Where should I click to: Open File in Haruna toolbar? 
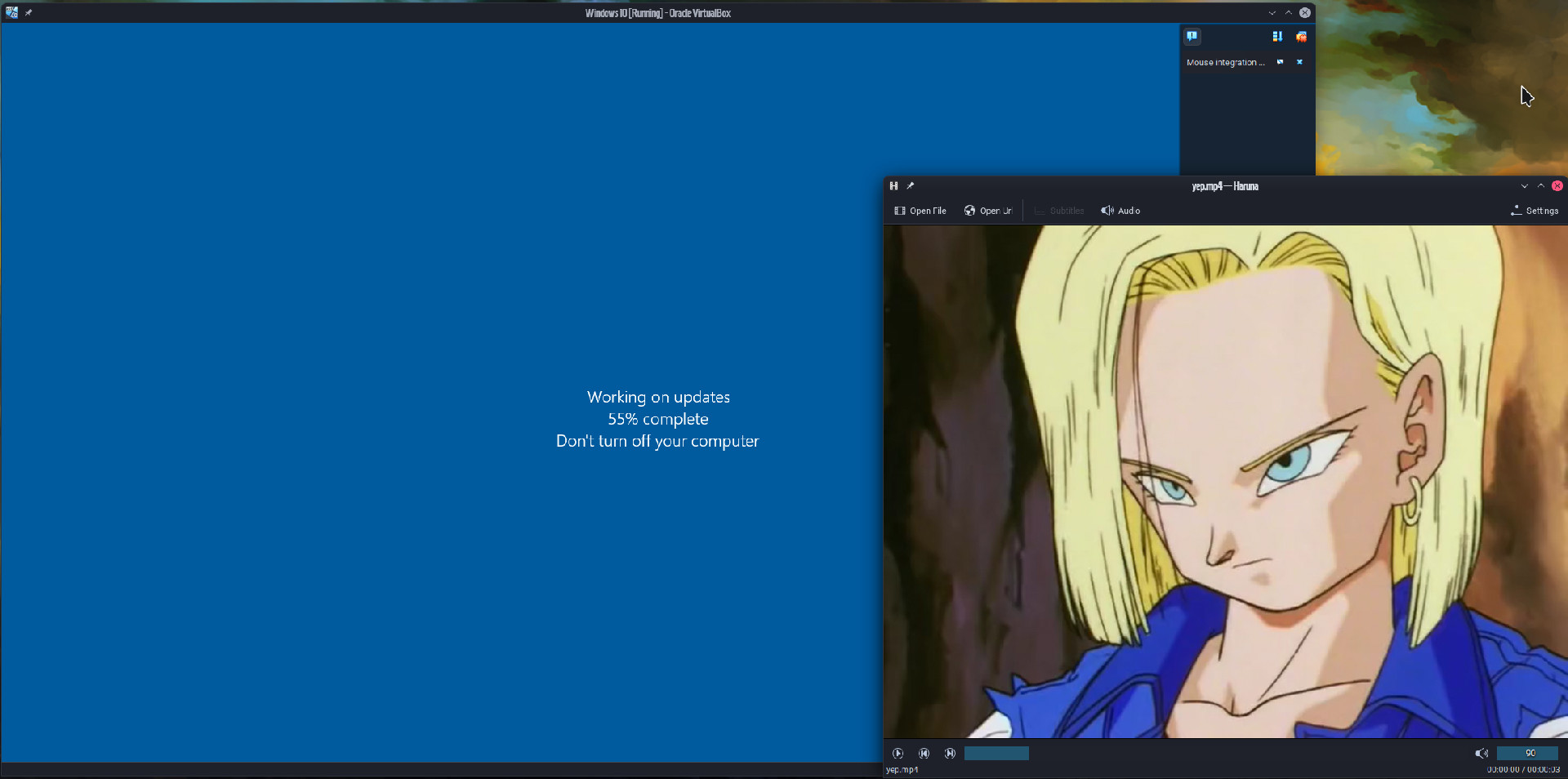point(920,211)
